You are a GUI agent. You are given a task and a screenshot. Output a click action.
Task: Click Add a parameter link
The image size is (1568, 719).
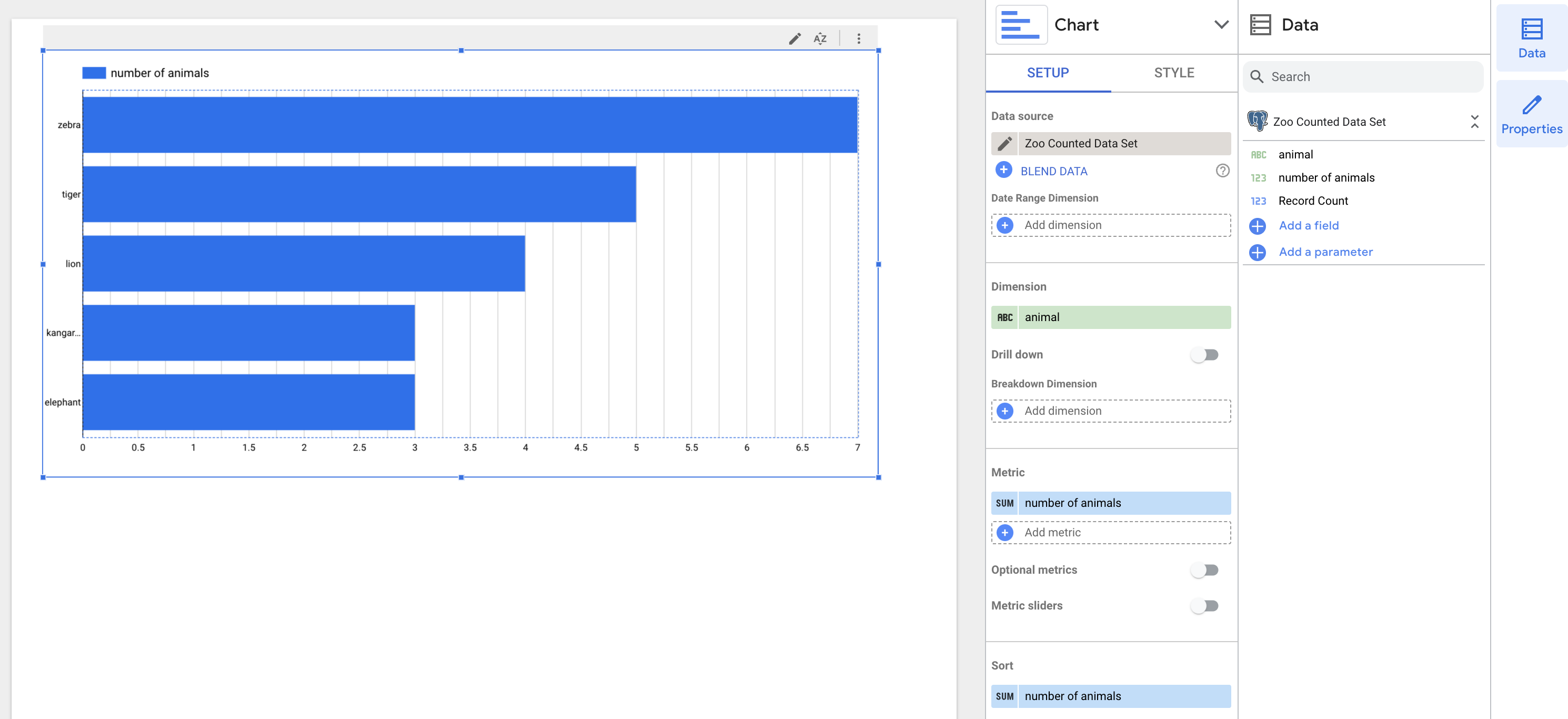coord(1325,252)
